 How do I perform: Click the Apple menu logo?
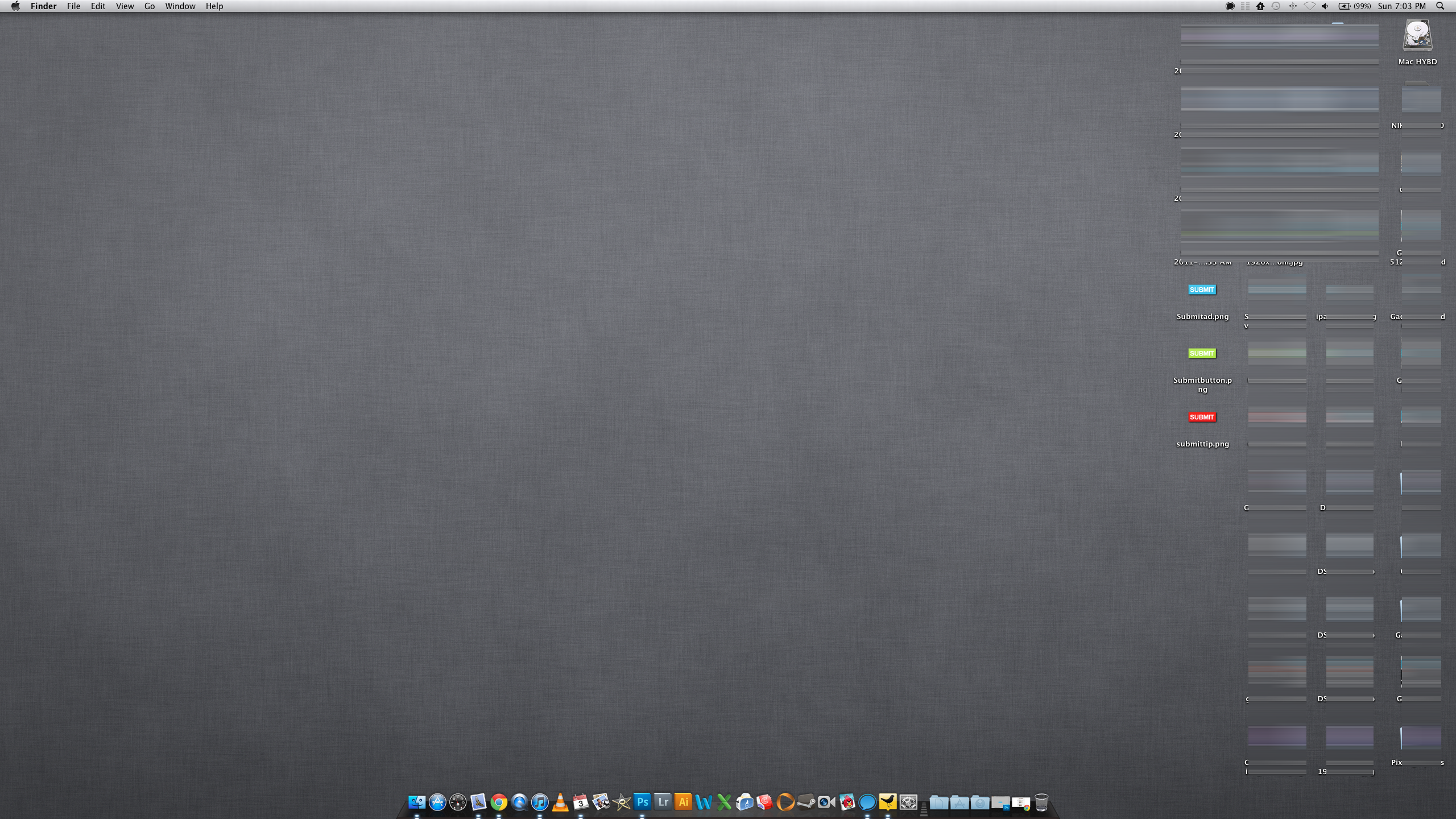point(15,6)
